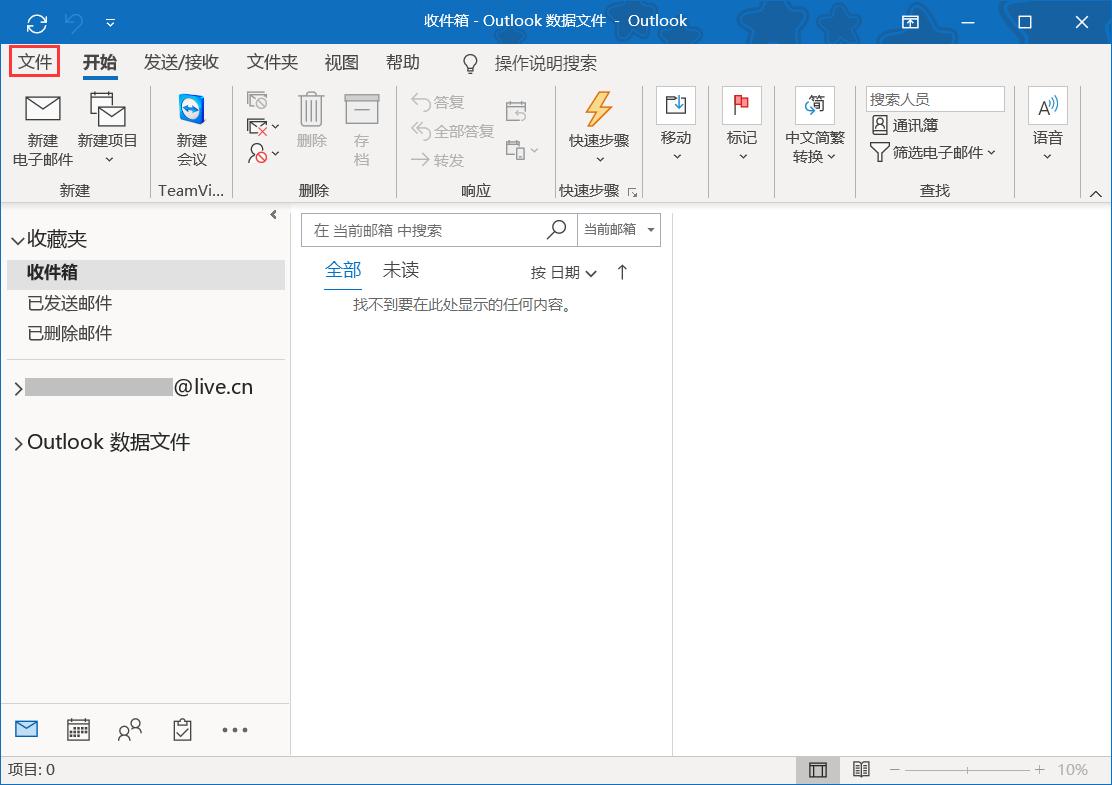Expand the Outlook 数据文件 folder tree
The image size is (1112, 785).
click(17, 441)
